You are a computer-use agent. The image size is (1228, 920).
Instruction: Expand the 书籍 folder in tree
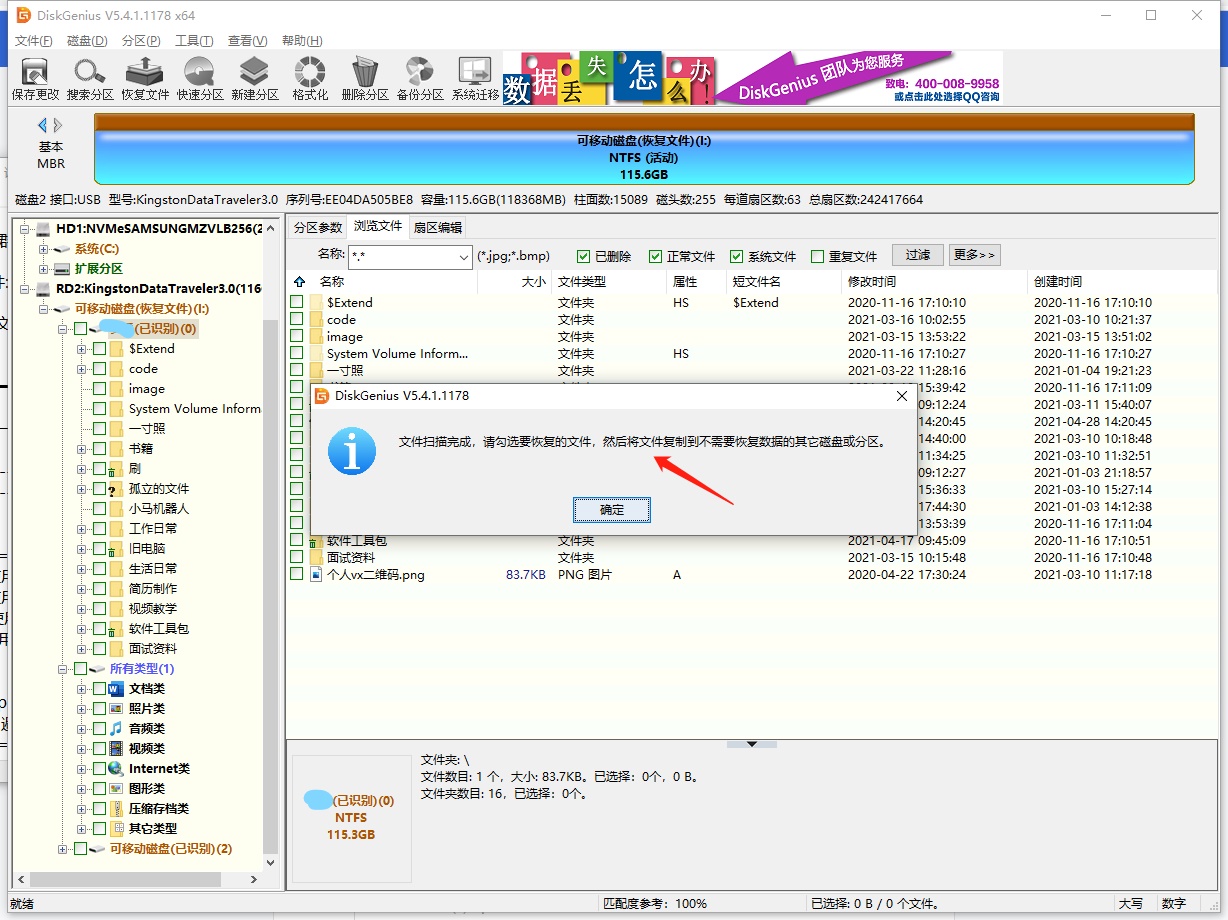click(x=82, y=449)
